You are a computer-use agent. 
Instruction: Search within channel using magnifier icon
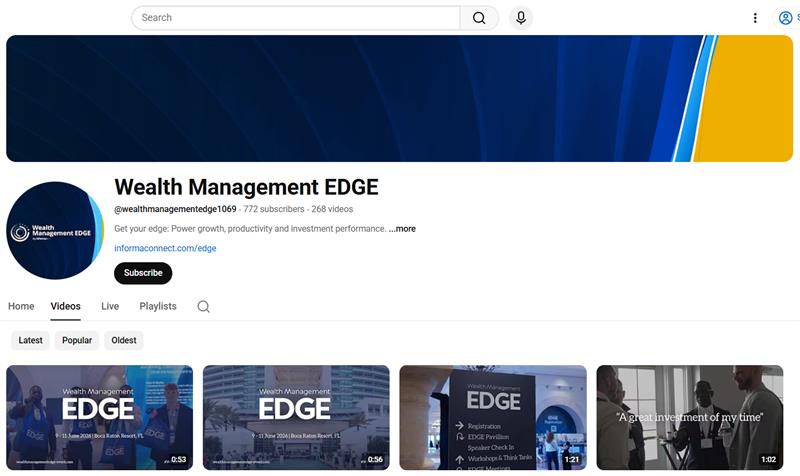(x=203, y=307)
